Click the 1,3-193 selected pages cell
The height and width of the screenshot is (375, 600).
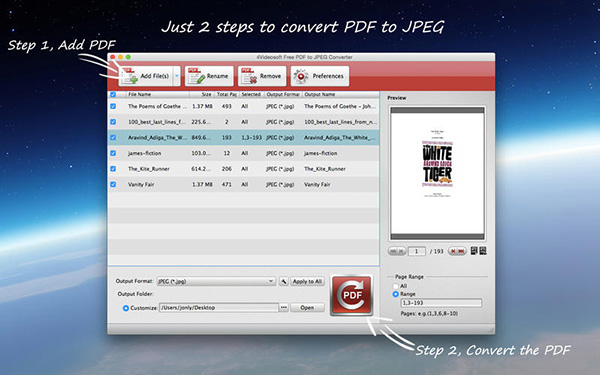click(x=251, y=137)
